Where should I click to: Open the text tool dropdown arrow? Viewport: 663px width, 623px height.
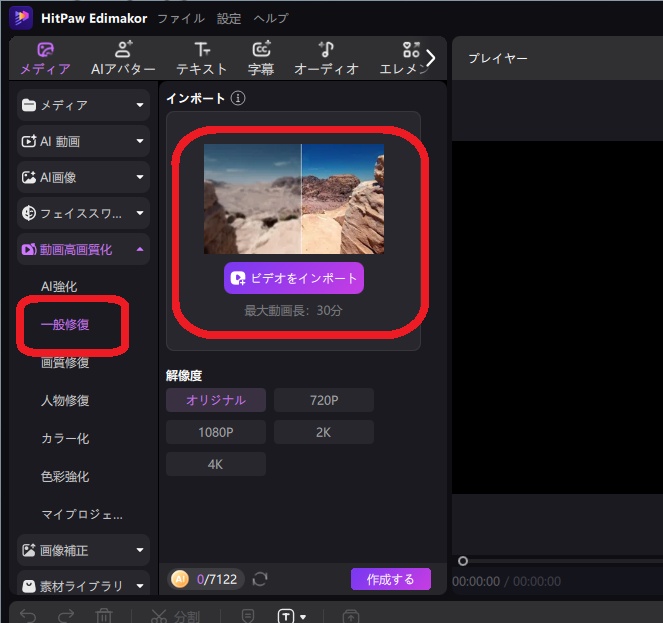303,617
